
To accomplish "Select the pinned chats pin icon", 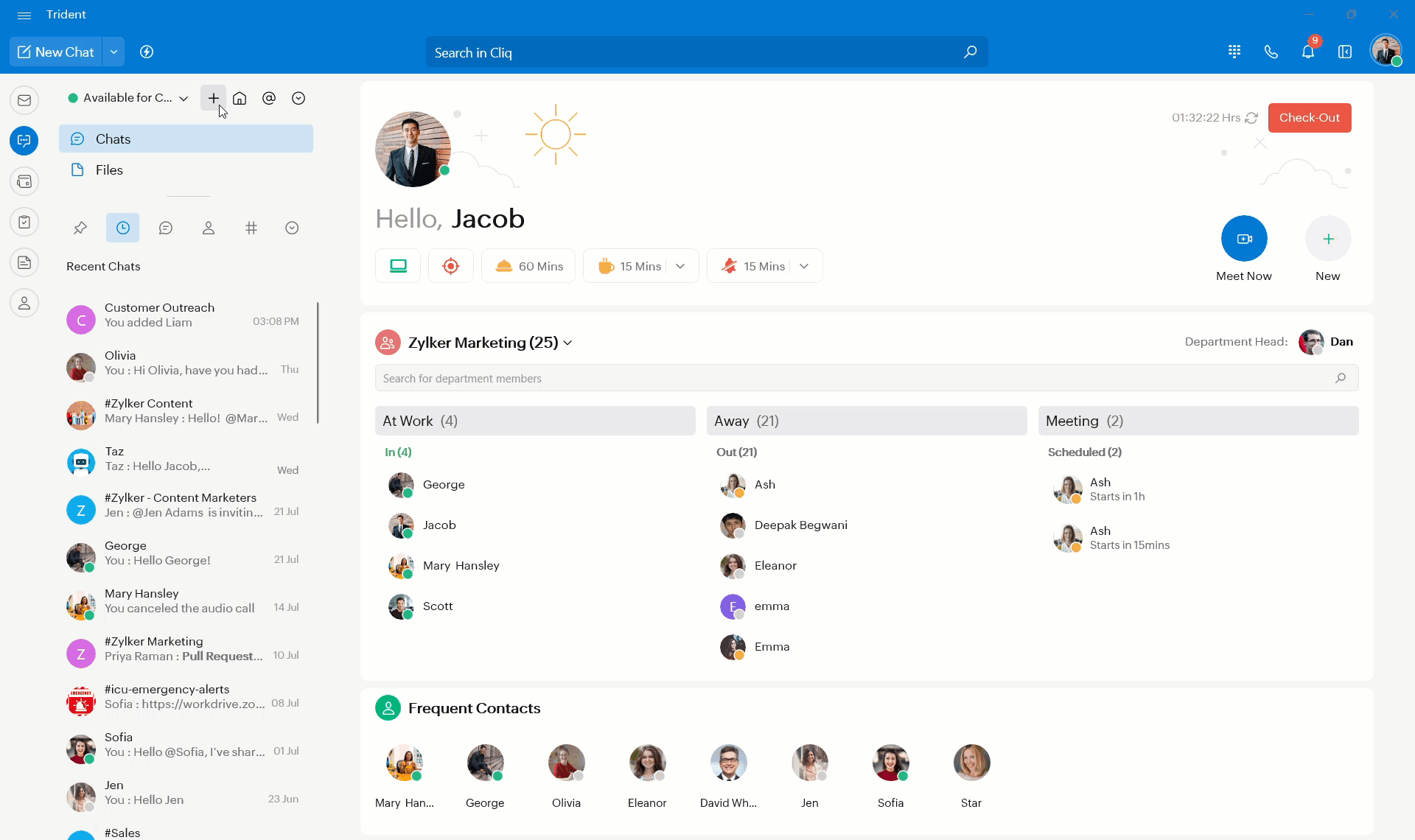I will point(80,228).
